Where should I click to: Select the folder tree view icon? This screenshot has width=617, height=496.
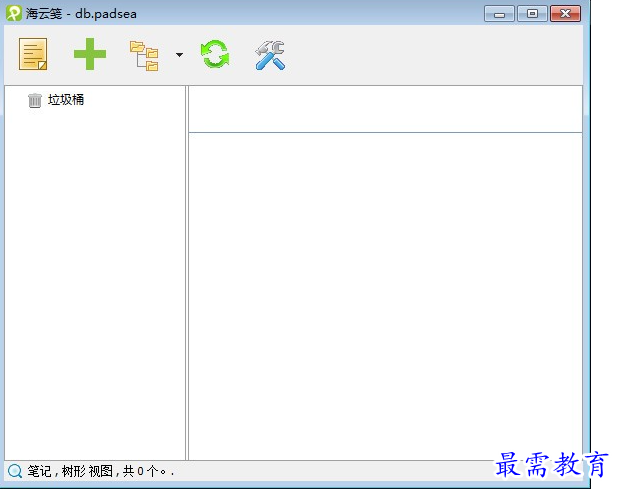pos(144,56)
